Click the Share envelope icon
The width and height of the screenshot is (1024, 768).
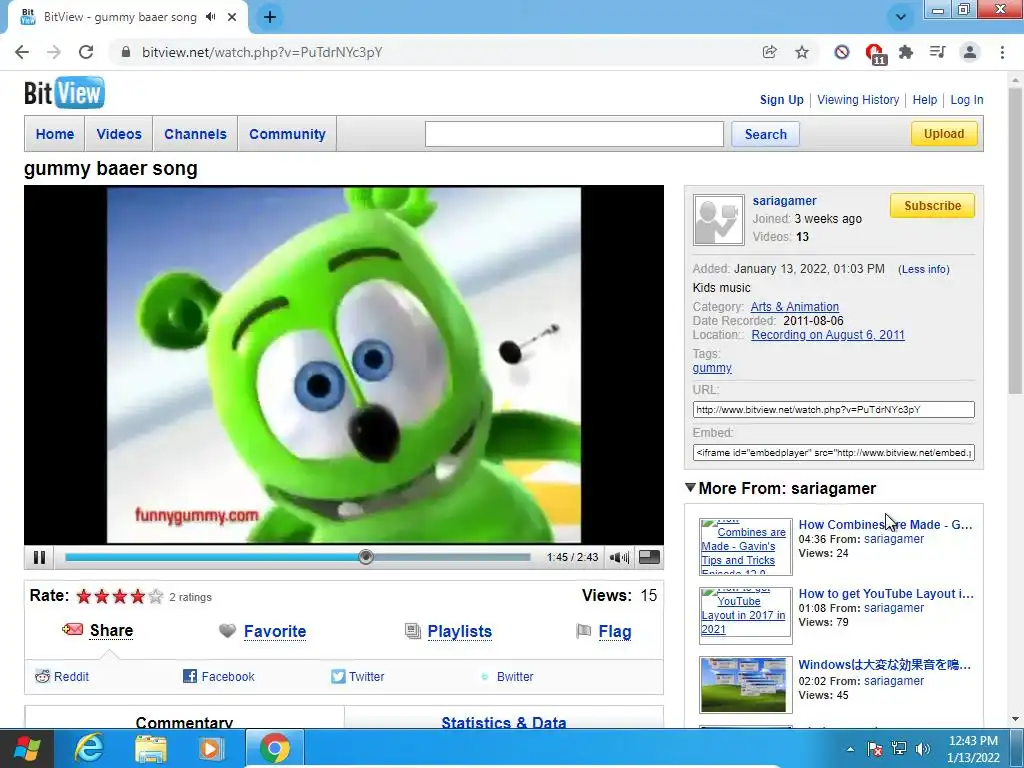pos(72,630)
